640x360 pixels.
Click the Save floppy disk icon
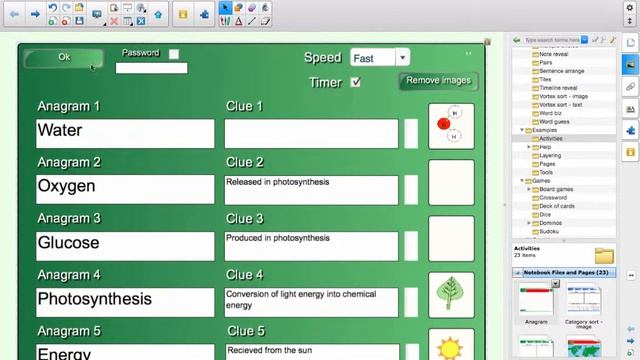(x=79, y=21)
